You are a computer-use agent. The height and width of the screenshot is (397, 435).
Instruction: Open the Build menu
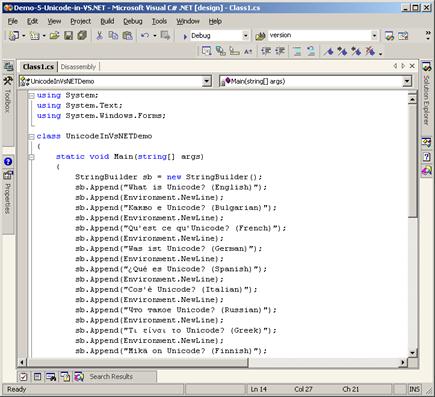[107, 21]
